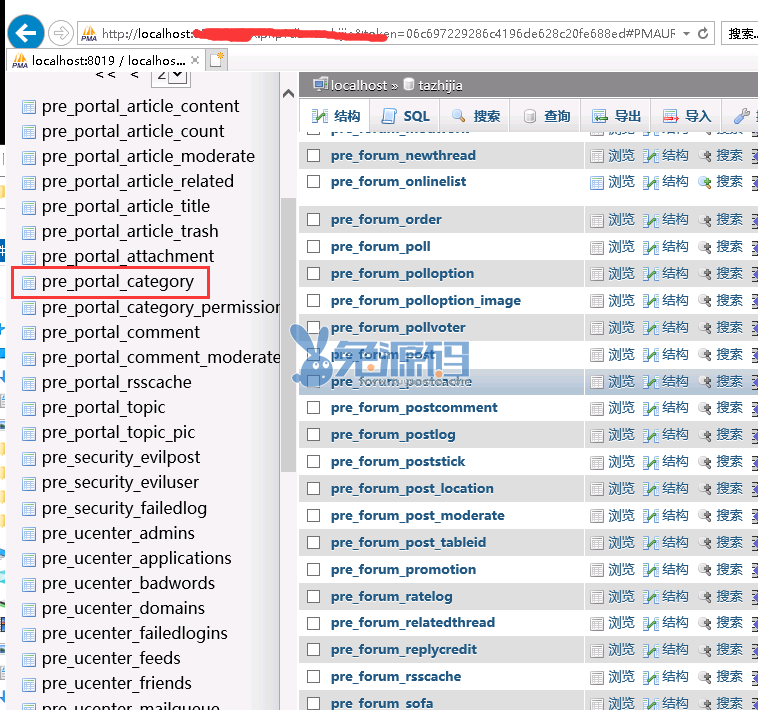Check the pre_forum_onlinelist checkbox
The height and width of the screenshot is (710, 758).
[313, 182]
